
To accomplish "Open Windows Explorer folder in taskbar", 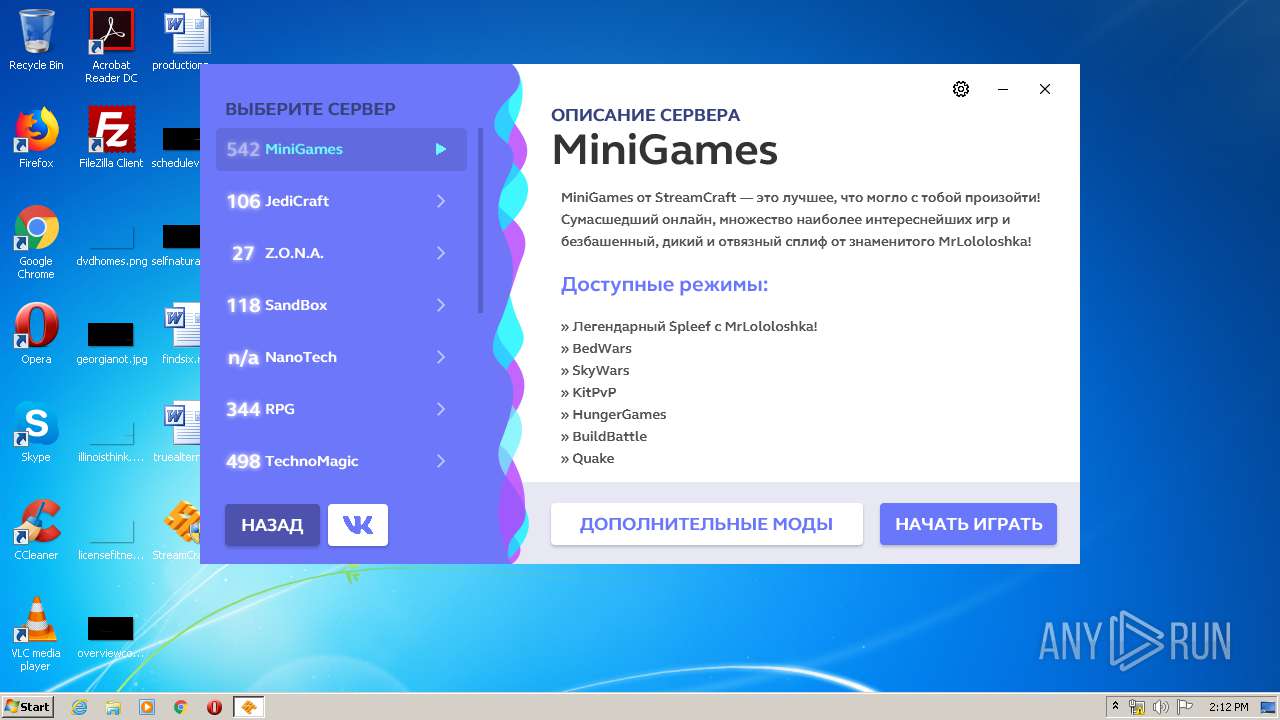I will point(113,707).
